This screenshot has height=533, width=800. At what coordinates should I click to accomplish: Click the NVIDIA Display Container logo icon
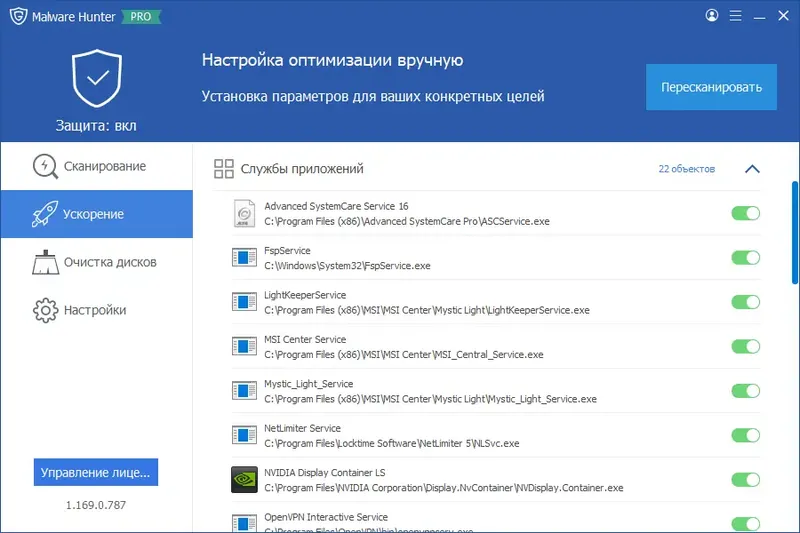(x=244, y=479)
